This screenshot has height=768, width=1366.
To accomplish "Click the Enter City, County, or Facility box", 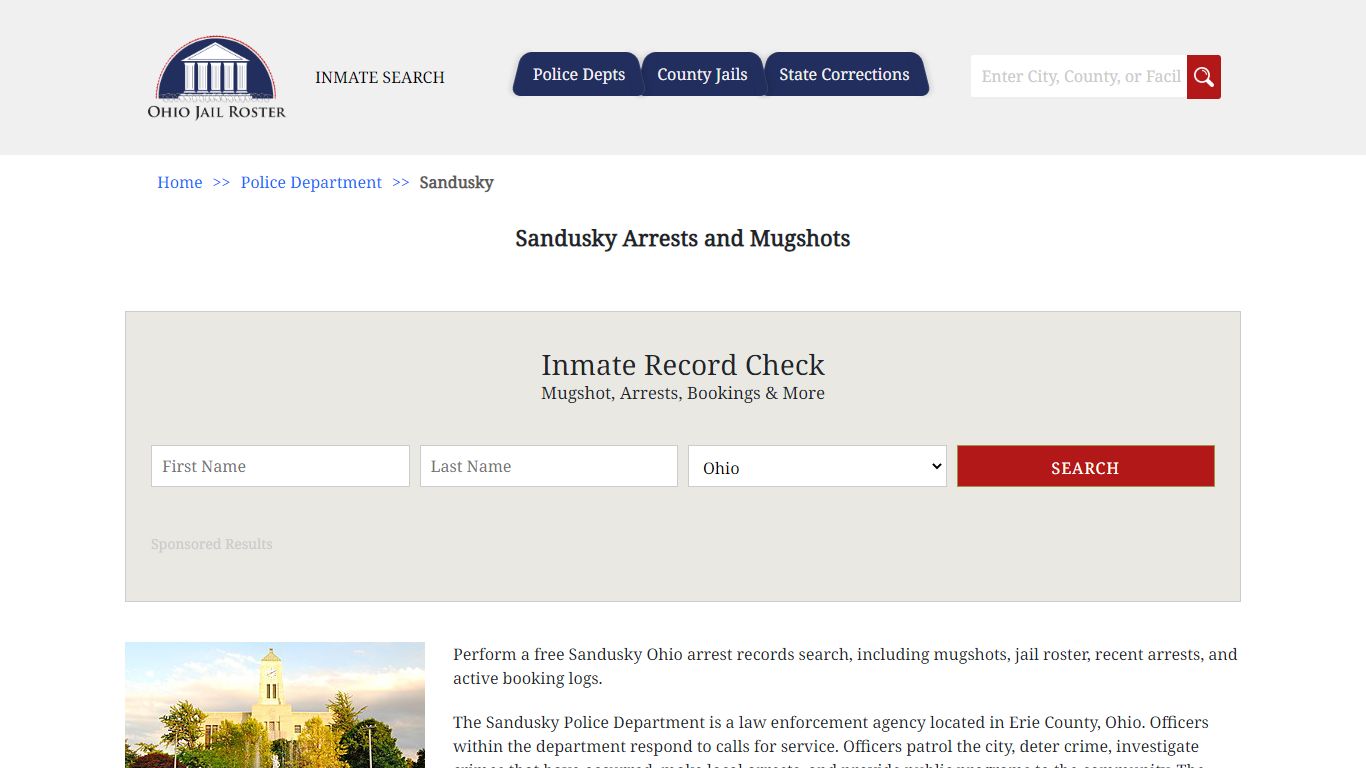I will tap(1078, 76).
